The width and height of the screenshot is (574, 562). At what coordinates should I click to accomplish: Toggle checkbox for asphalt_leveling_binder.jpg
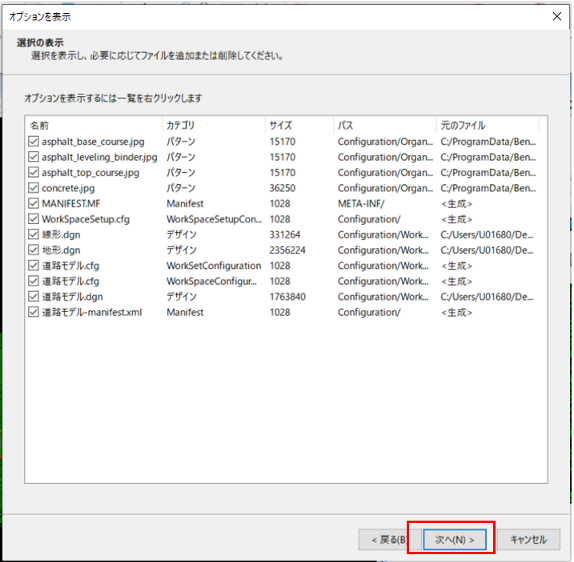tap(33, 157)
